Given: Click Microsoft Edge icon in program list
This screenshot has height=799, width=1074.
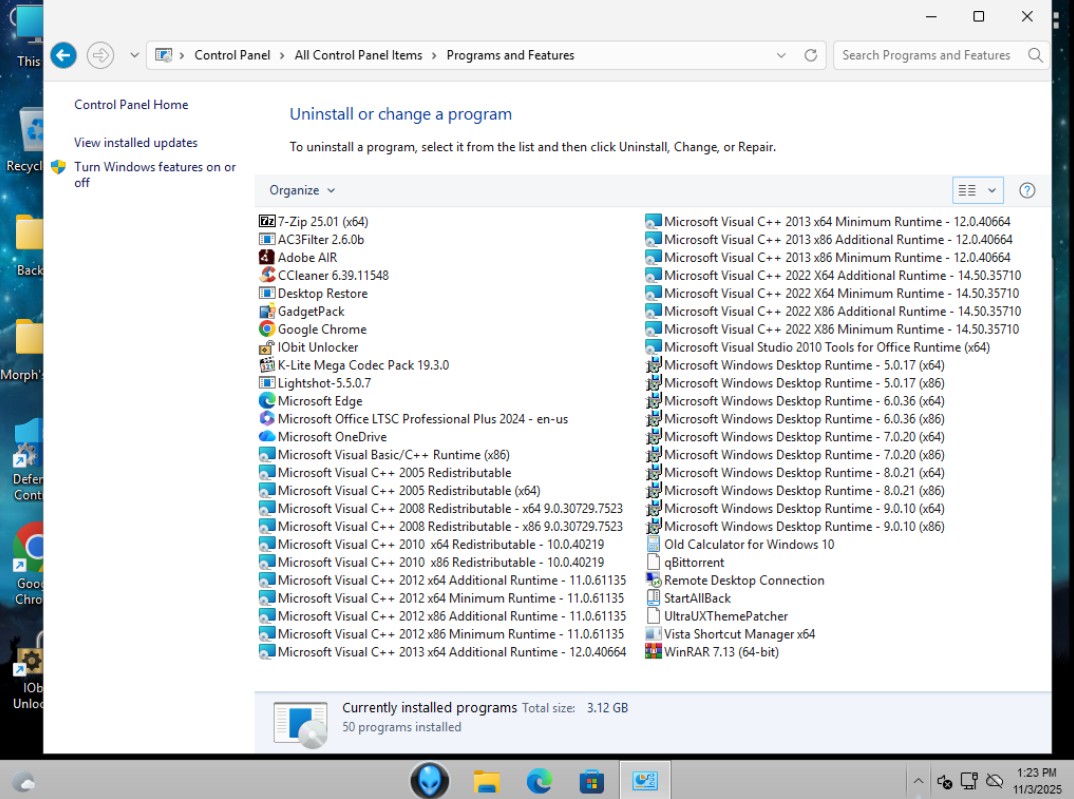Looking at the screenshot, I should click(266, 401).
